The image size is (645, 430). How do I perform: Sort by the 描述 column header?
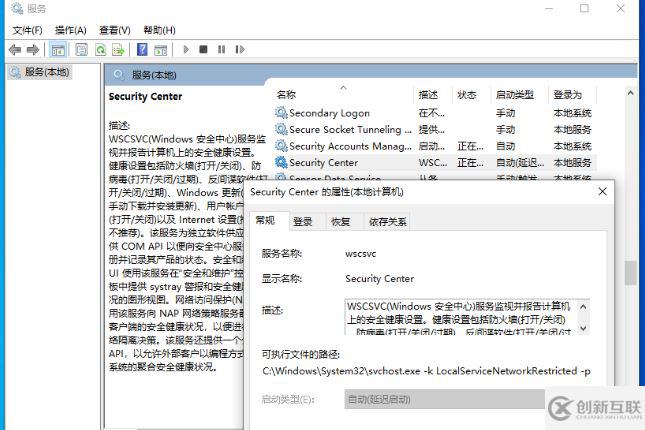(x=433, y=95)
